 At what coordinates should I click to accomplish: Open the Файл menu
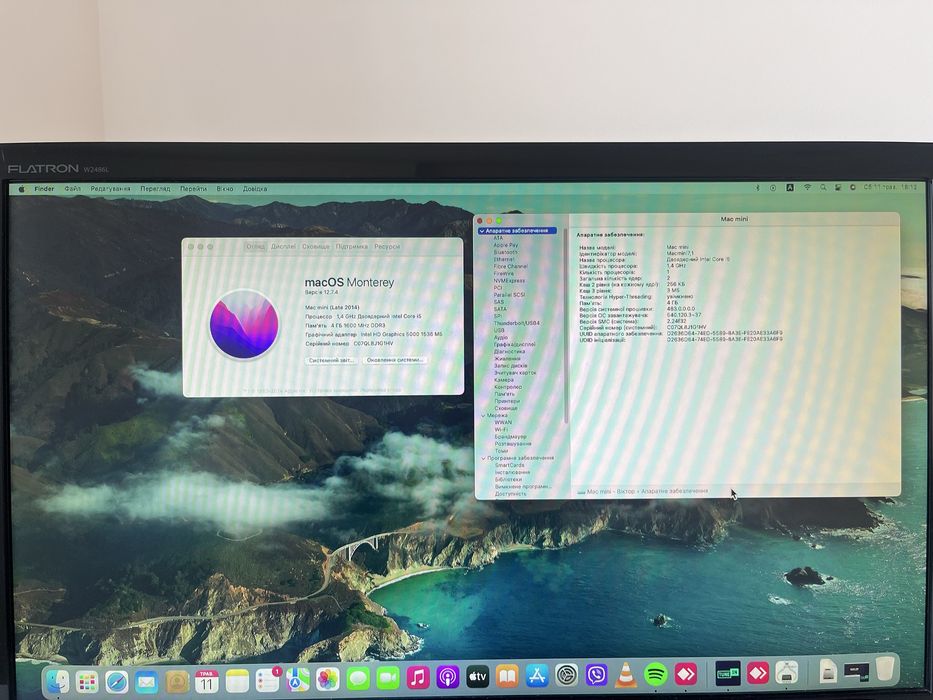(x=73, y=189)
